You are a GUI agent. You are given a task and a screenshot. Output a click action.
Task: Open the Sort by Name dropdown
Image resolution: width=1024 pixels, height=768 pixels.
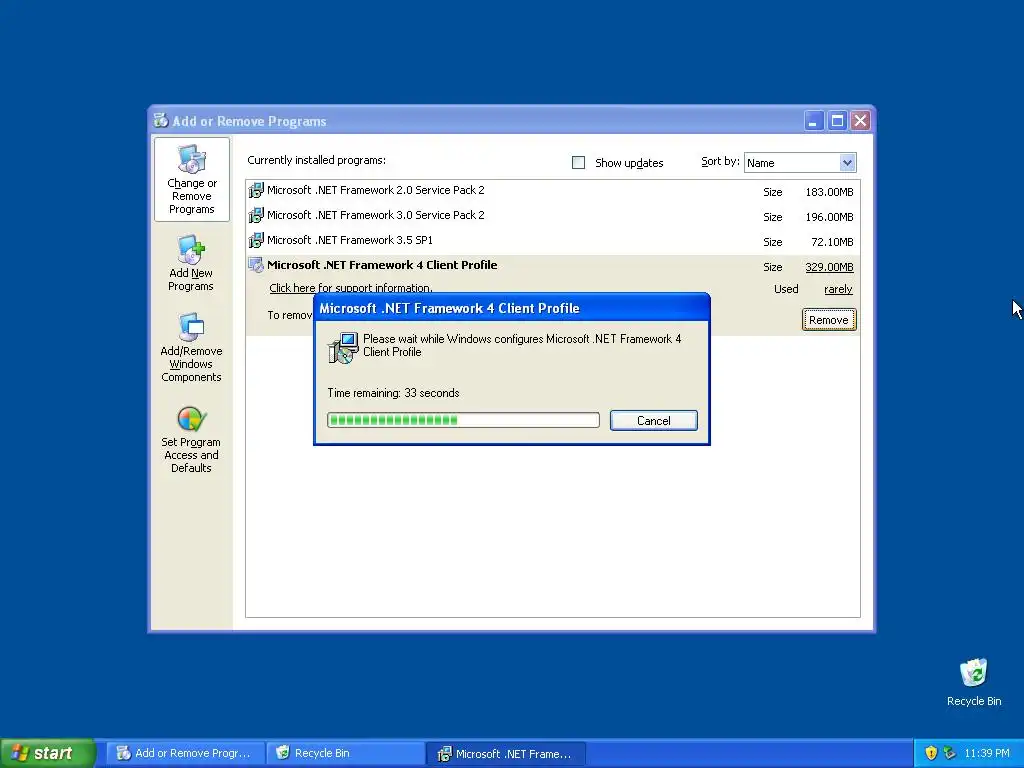(800, 163)
